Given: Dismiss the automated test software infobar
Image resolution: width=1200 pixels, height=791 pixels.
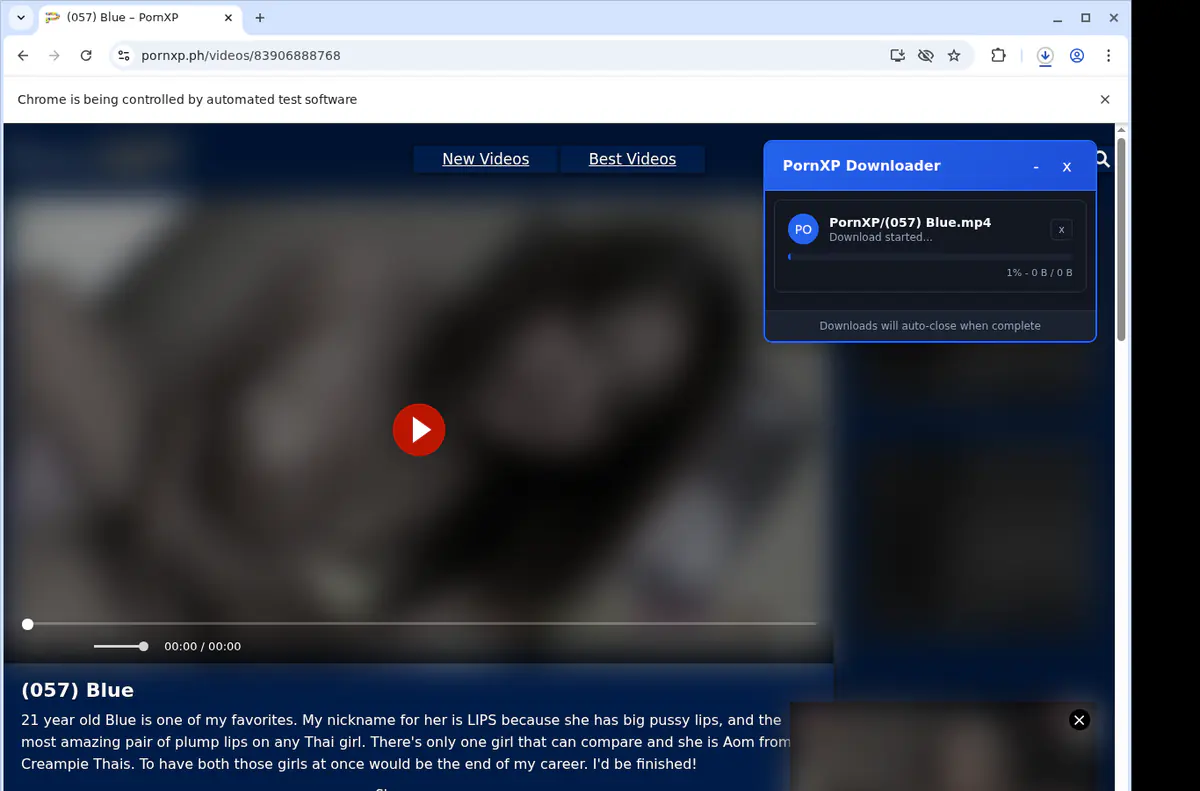Looking at the screenshot, I should pos(1105,99).
